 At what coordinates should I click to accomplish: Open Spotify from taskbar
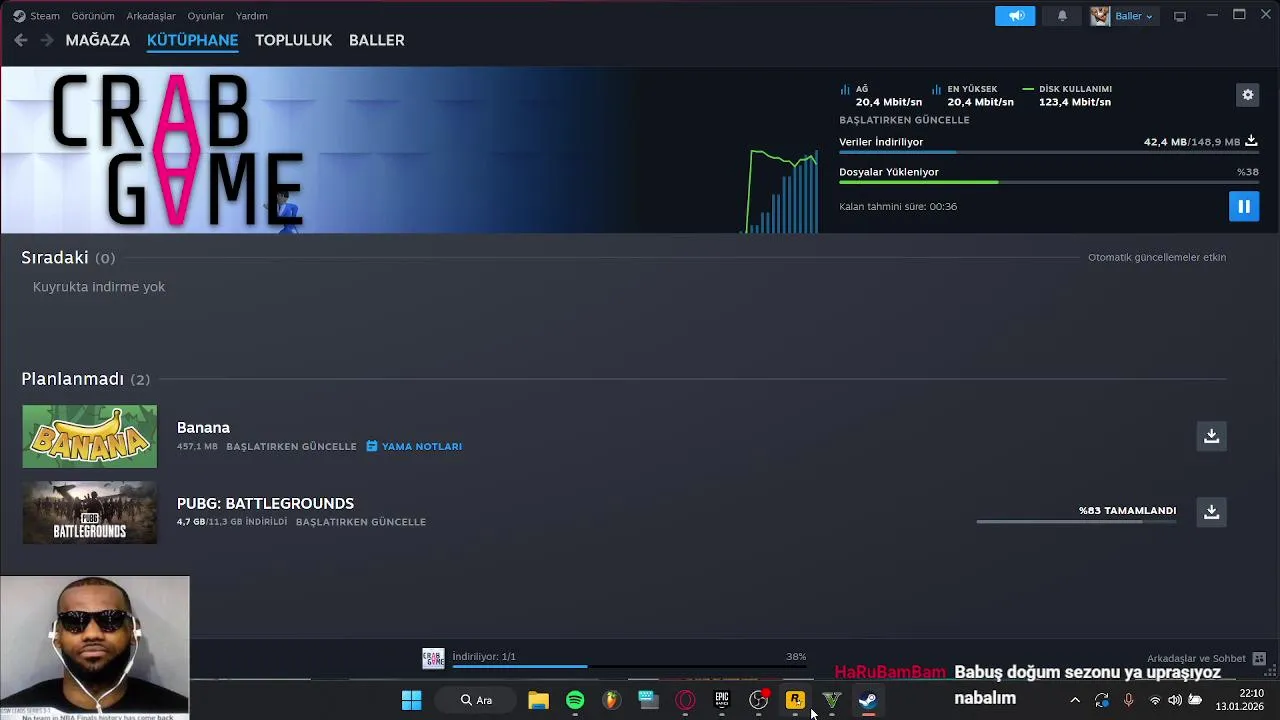pyautogui.click(x=575, y=700)
